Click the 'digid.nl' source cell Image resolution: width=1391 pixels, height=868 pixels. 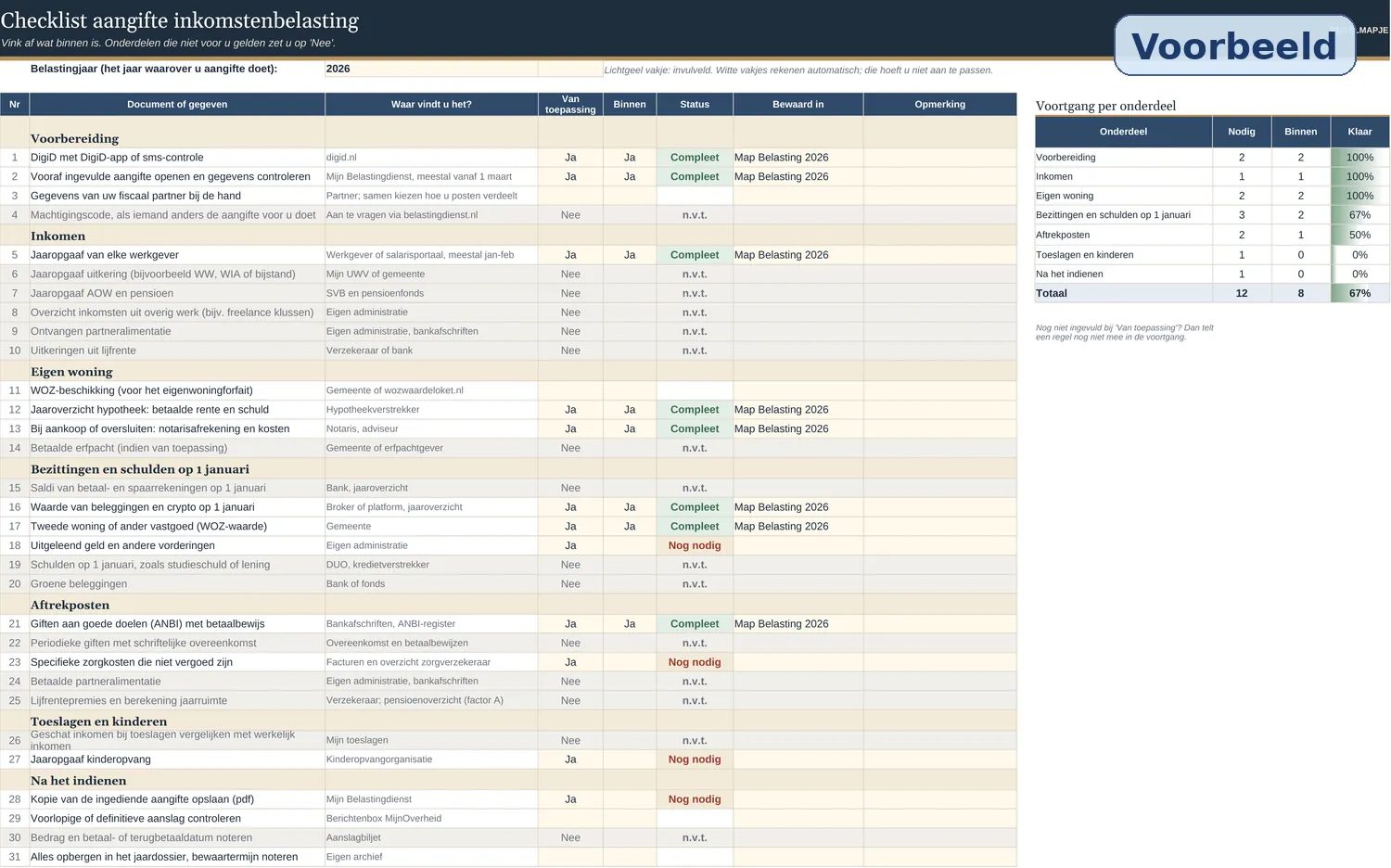click(x=431, y=158)
